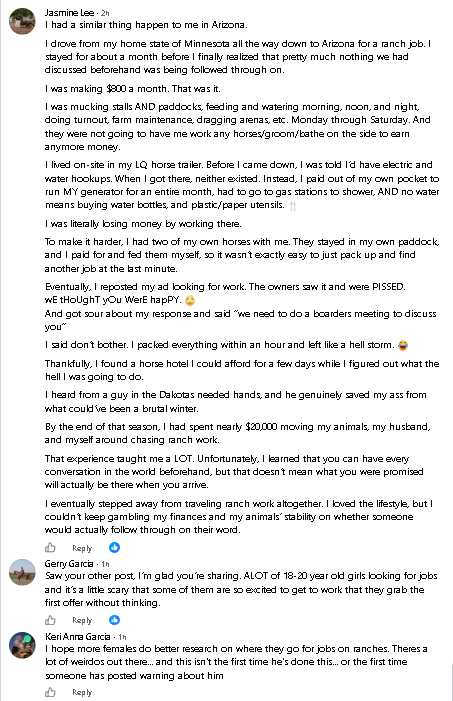This screenshot has width=453, height=701.
Task: Reply to Keri Anna Garcia's comment
Action: 82,693
